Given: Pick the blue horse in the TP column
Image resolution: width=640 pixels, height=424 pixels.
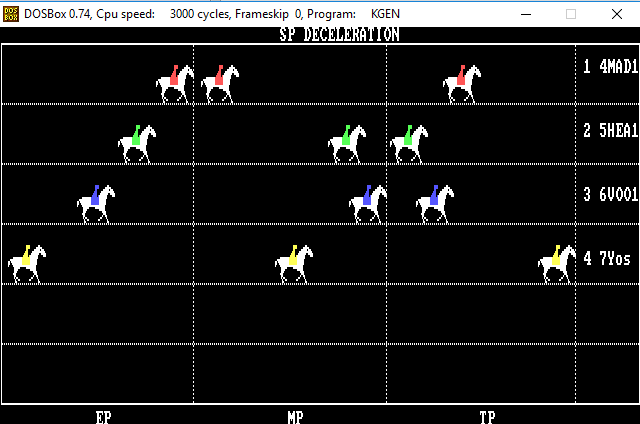Looking at the screenshot, I should pyautogui.click(x=435, y=204).
